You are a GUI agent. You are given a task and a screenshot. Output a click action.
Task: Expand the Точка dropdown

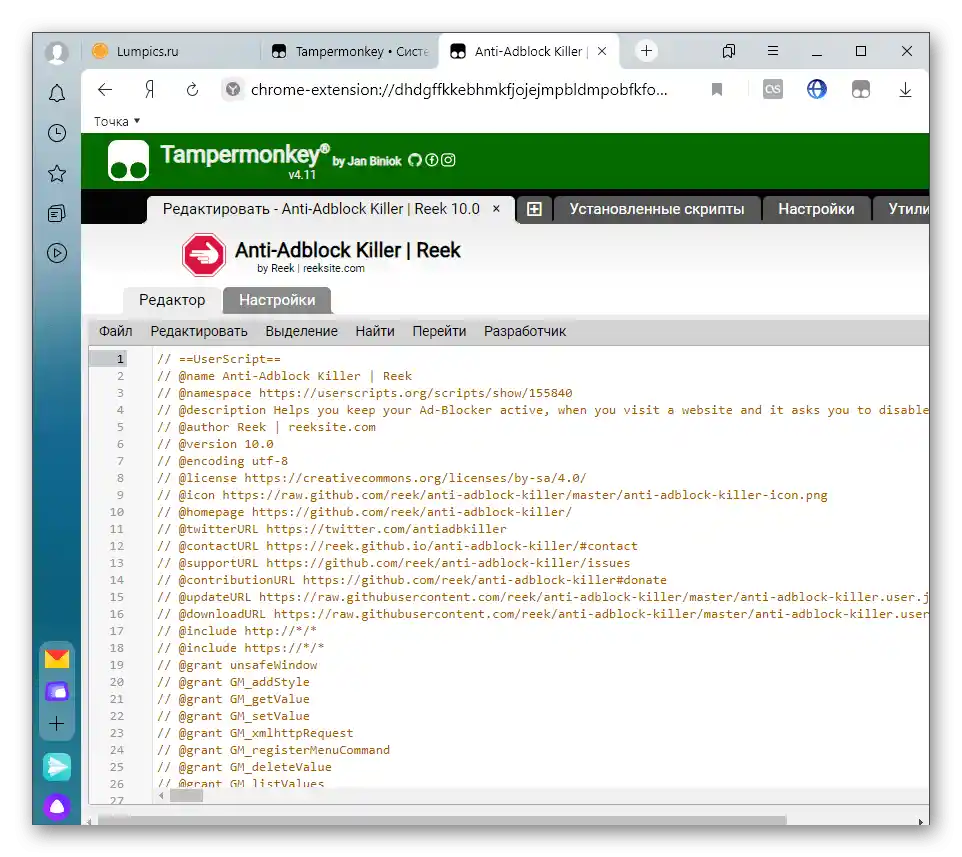pos(117,121)
